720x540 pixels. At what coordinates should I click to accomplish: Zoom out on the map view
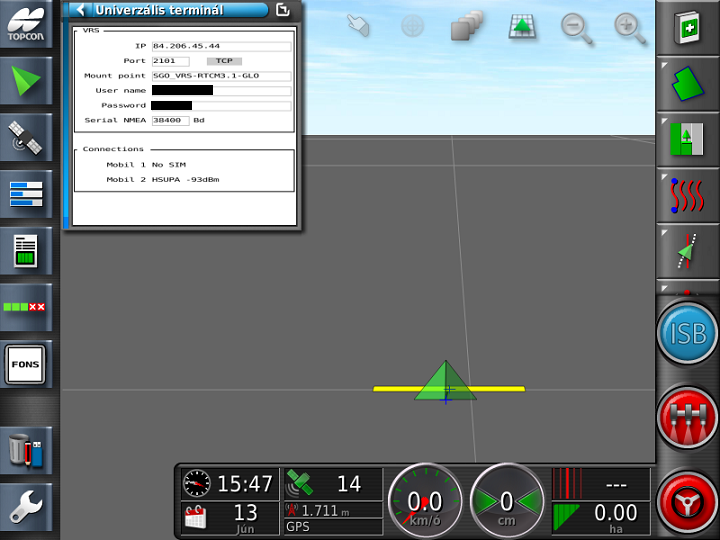click(576, 27)
